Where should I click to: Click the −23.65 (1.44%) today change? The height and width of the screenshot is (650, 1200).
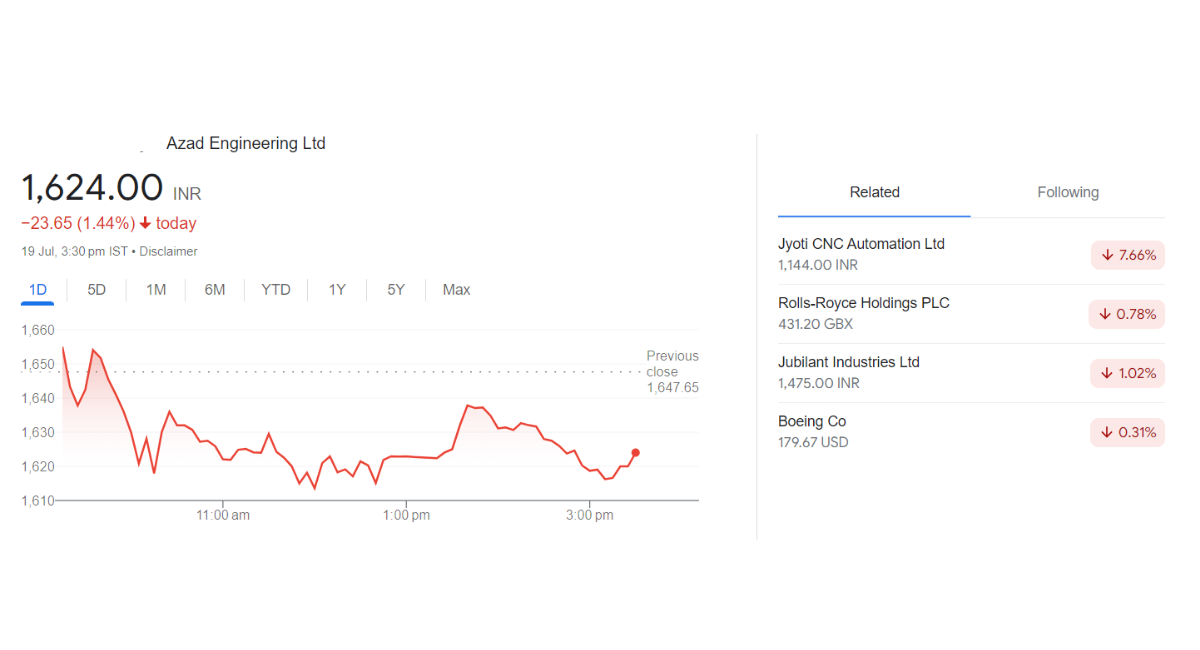coord(109,223)
